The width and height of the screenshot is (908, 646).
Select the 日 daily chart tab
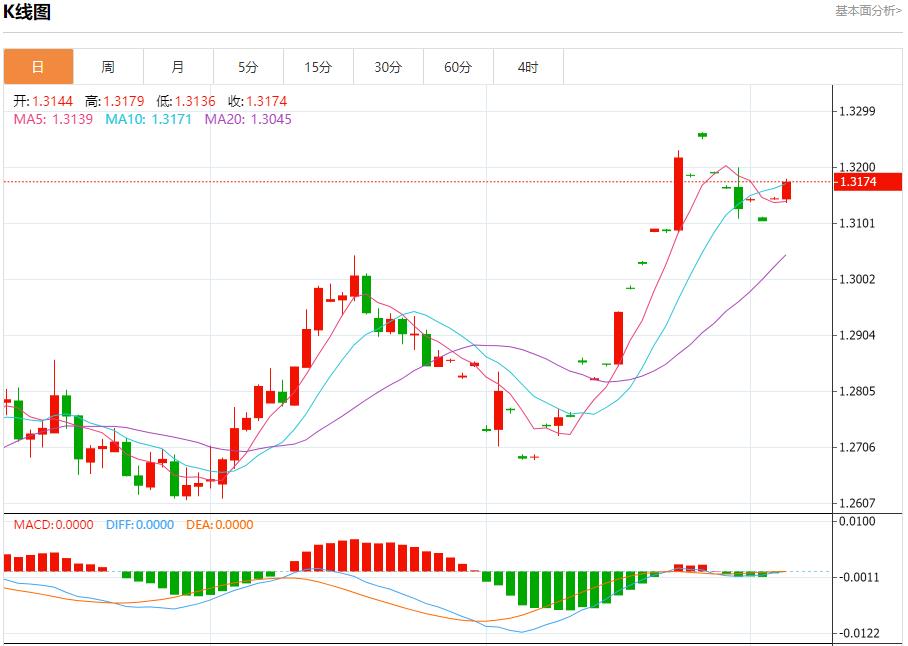click(x=38, y=67)
